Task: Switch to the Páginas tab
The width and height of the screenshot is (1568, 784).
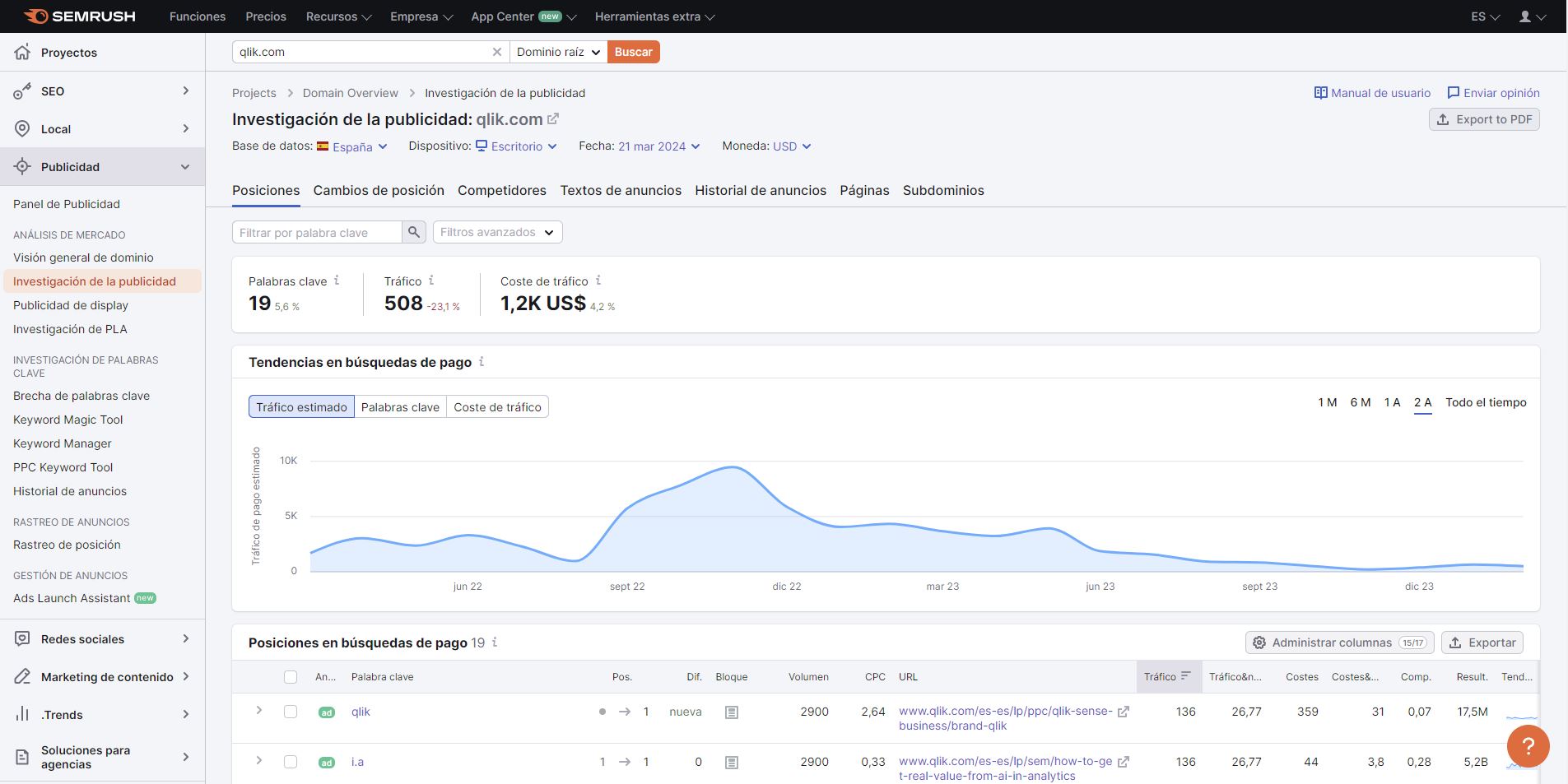Action: (864, 190)
